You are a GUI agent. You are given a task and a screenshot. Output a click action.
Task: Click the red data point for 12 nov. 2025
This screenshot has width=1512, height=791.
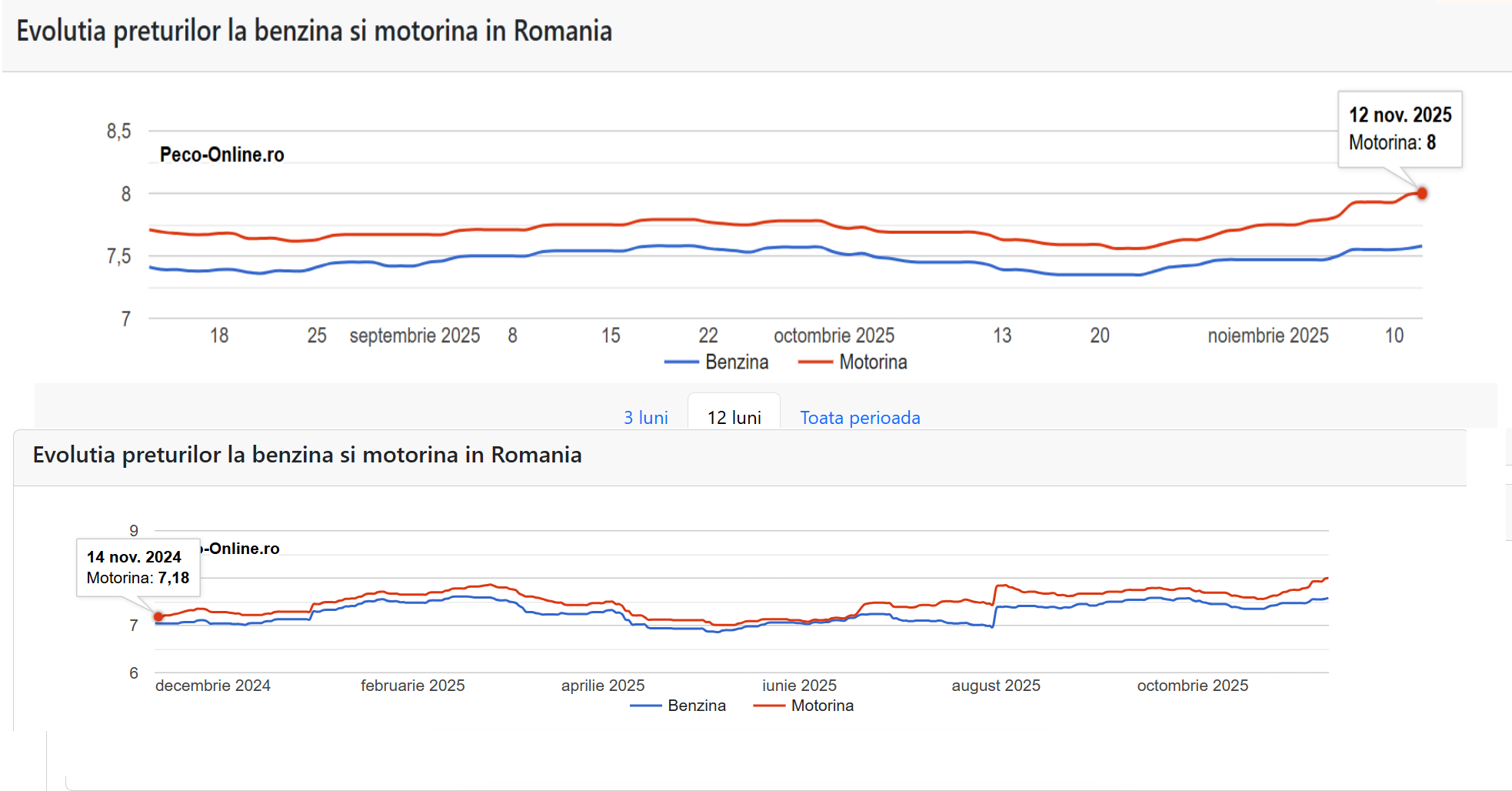coord(1422,193)
